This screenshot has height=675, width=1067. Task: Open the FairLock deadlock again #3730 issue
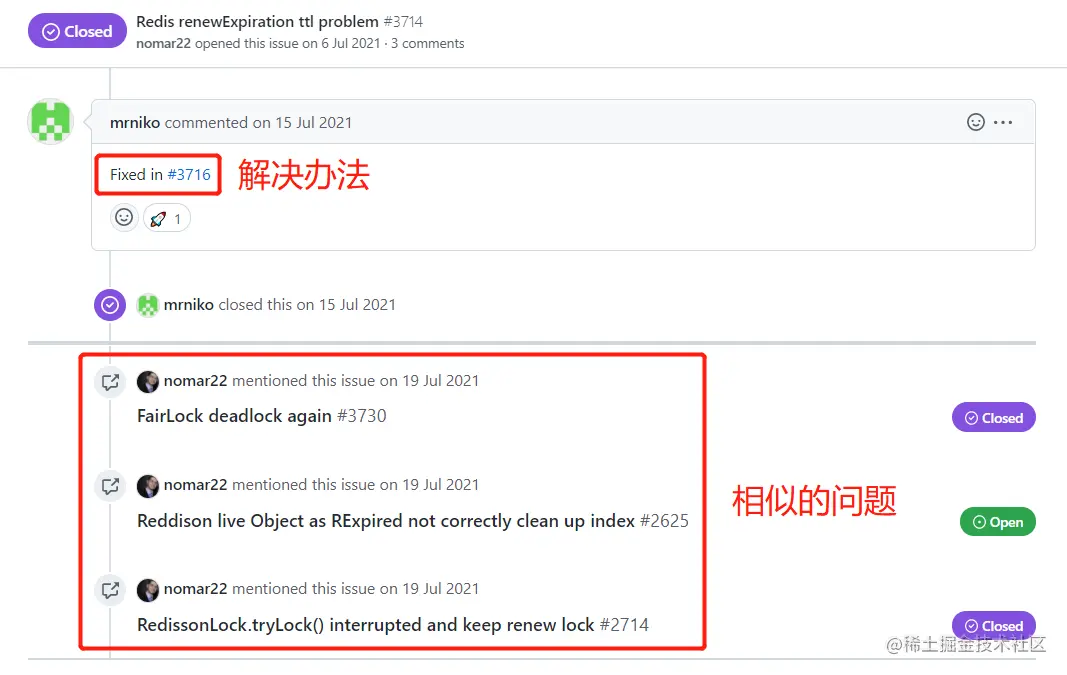261,416
